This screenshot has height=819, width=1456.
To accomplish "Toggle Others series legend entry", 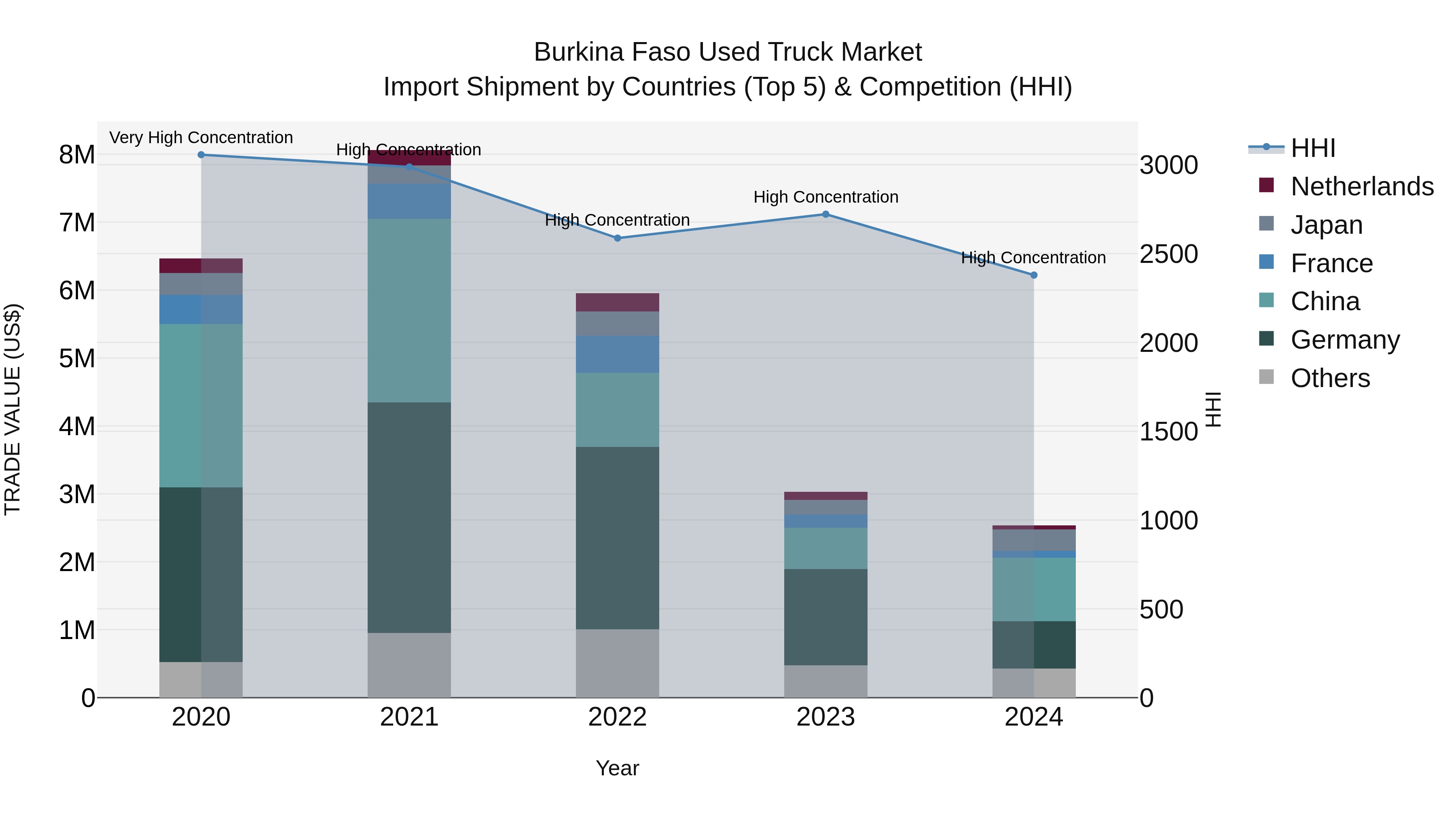I will pos(1315,378).
